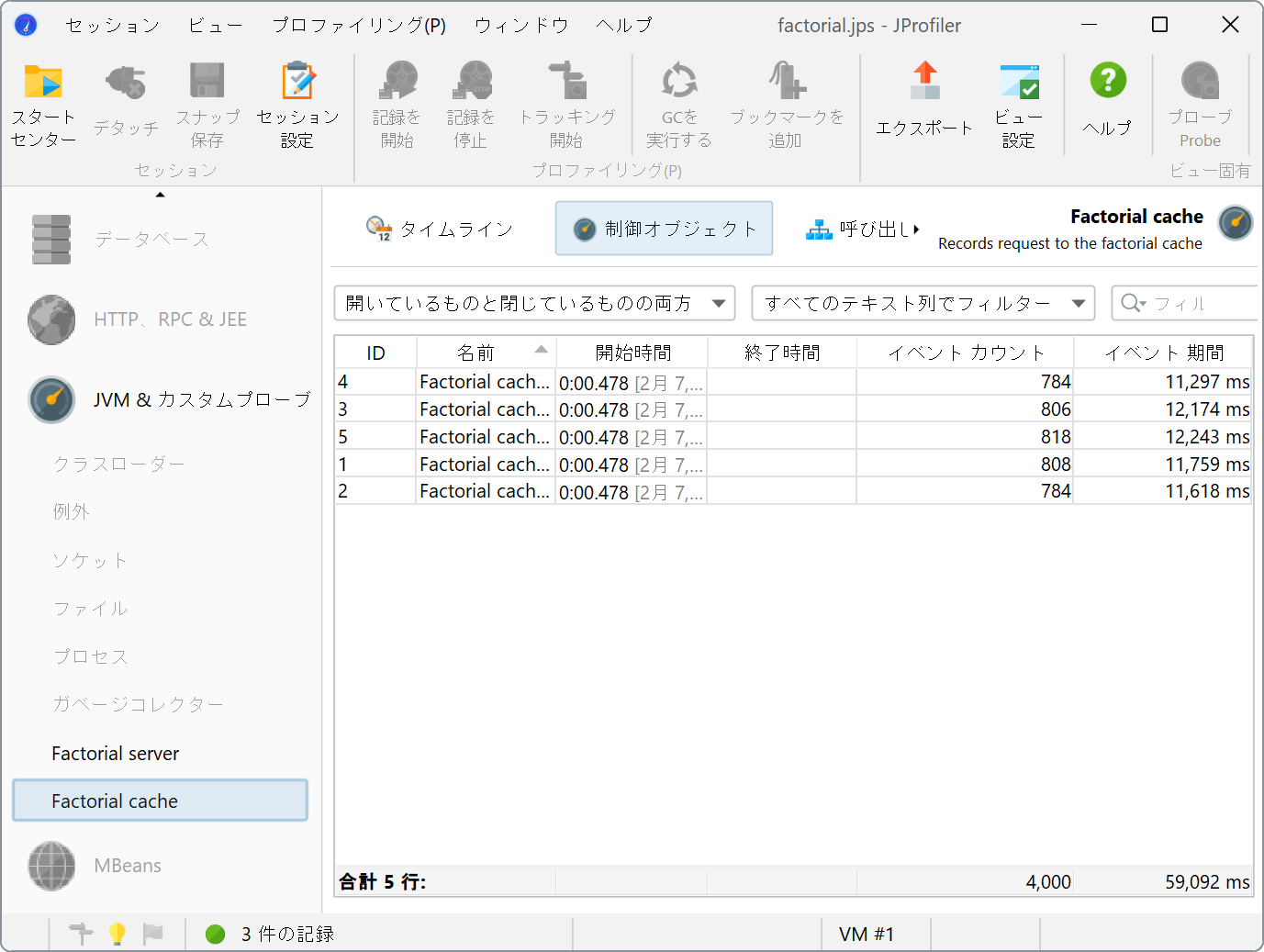Select ファイル probe in the sidebar
This screenshot has height=952, width=1264.
pyautogui.click(x=90, y=609)
